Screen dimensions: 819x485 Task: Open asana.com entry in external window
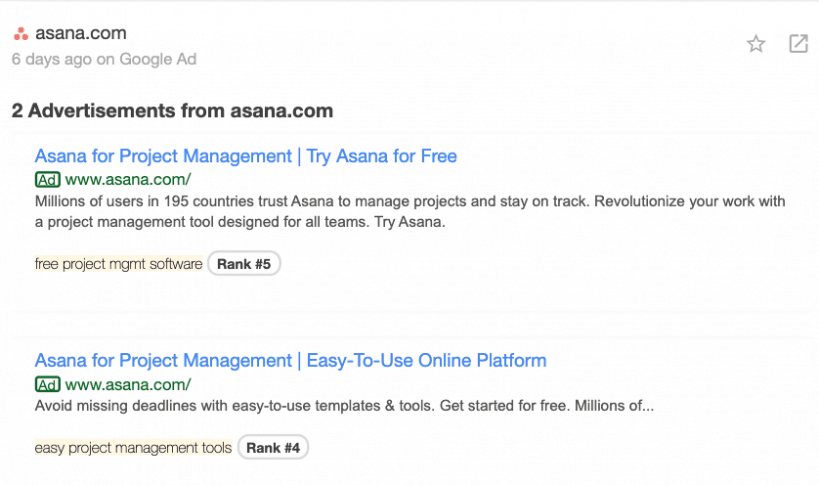(798, 44)
